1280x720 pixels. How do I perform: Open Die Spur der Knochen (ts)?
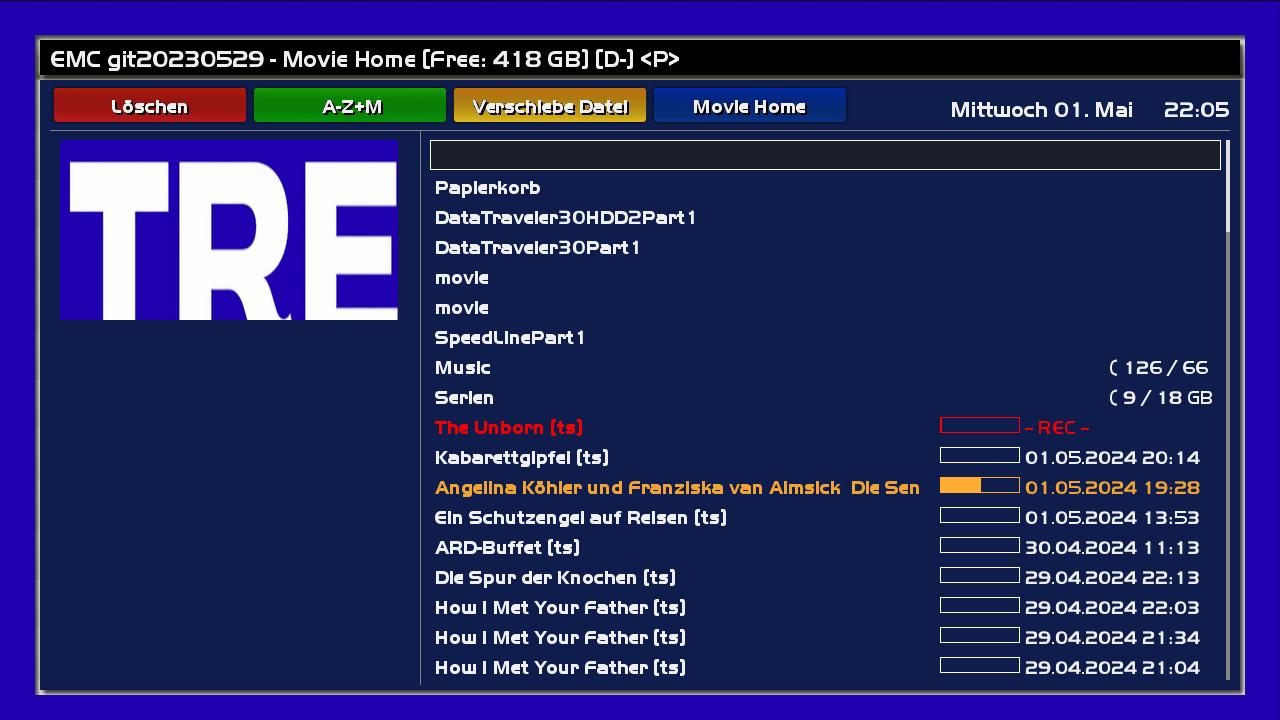pyautogui.click(x=555, y=578)
